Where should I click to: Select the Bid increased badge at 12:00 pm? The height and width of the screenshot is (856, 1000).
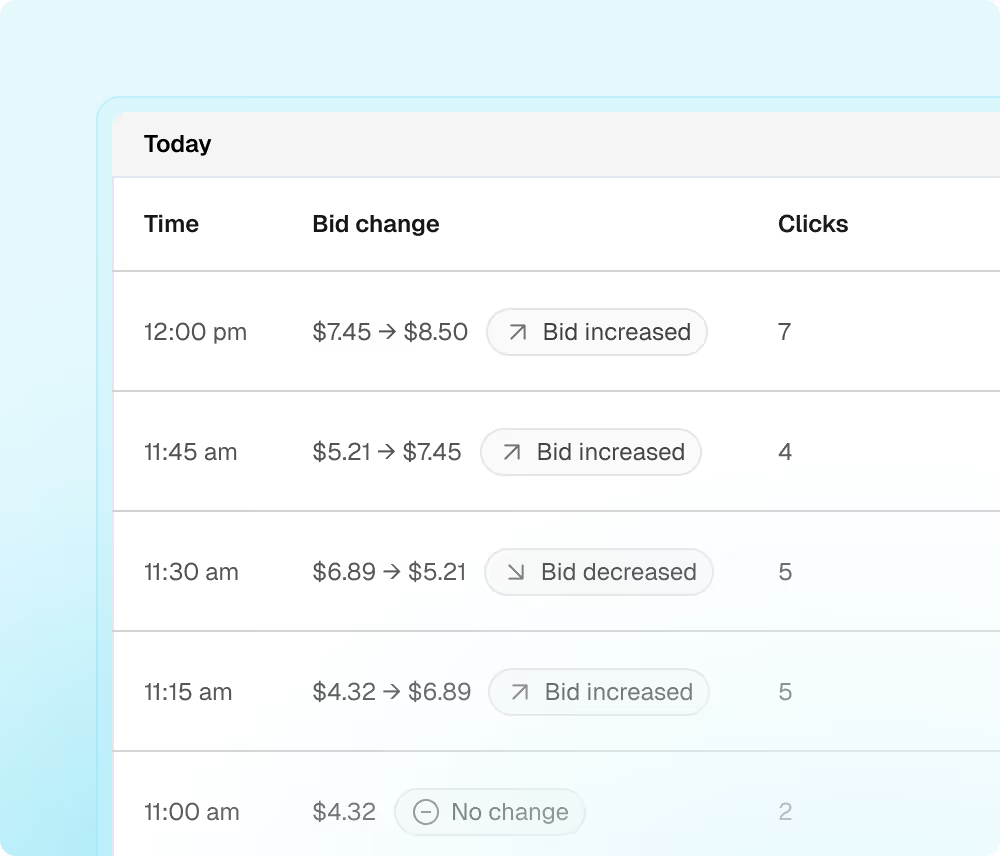tap(597, 332)
